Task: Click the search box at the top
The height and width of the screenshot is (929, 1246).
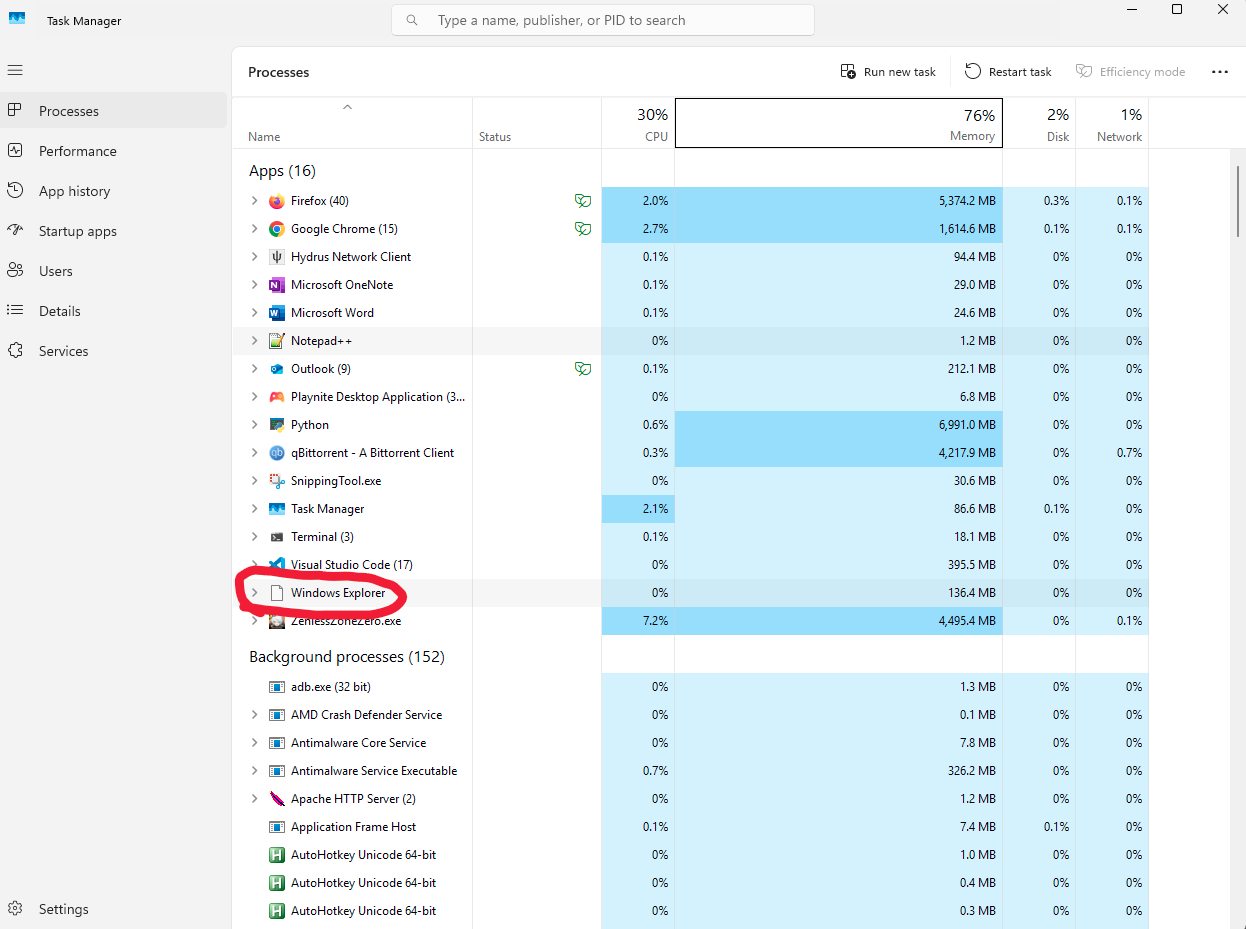Action: click(603, 20)
